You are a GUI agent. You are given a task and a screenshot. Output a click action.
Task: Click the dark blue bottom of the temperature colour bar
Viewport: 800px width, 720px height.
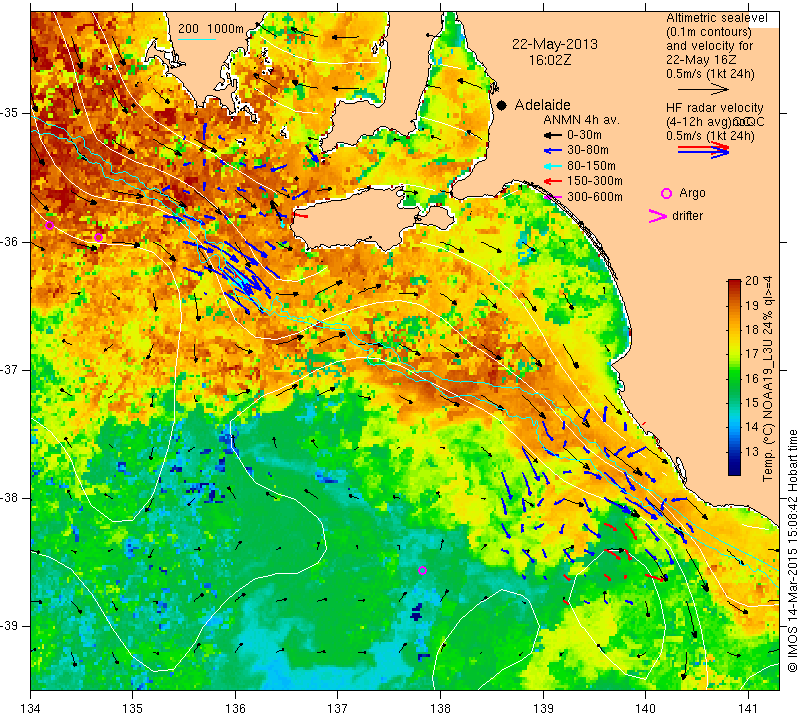pyautogui.click(x=734, y=471)
